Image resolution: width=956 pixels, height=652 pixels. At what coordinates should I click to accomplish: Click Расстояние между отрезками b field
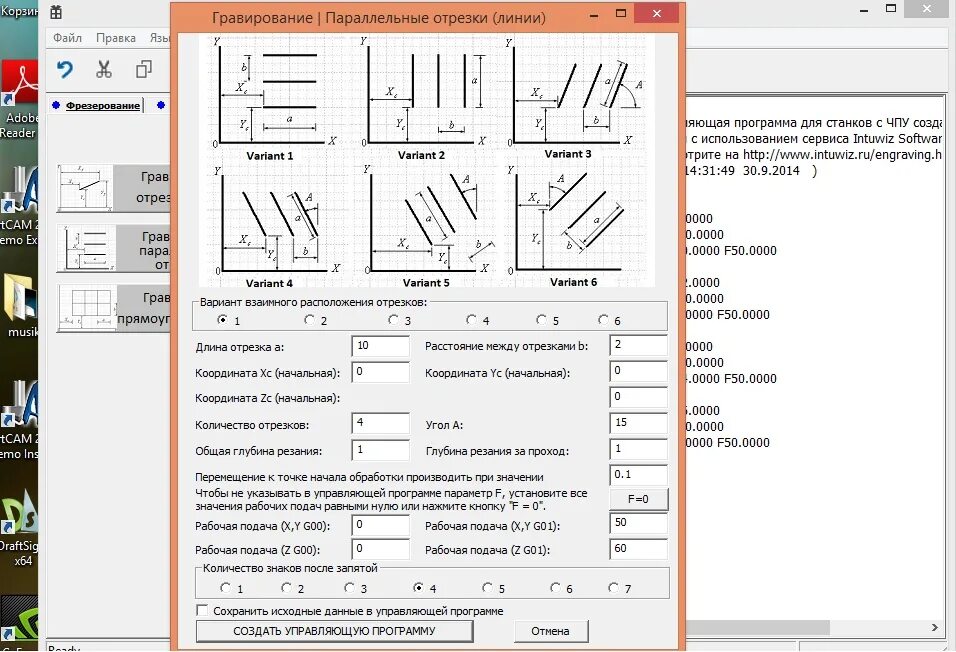638,345
